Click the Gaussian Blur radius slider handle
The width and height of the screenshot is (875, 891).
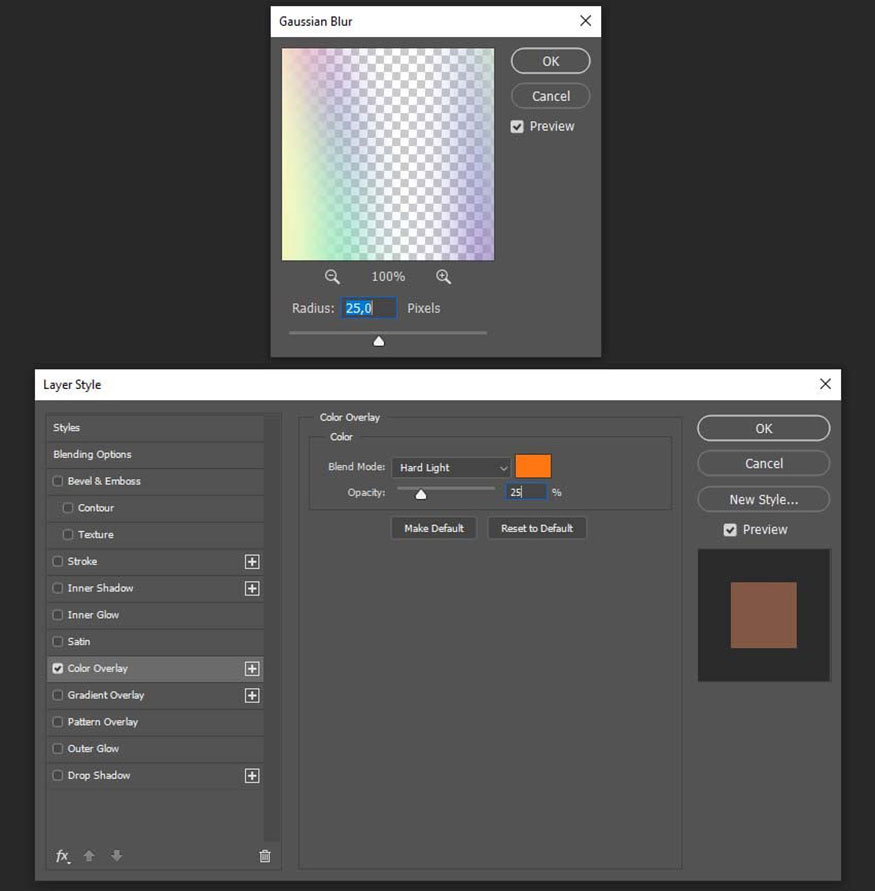coord(378,341)
